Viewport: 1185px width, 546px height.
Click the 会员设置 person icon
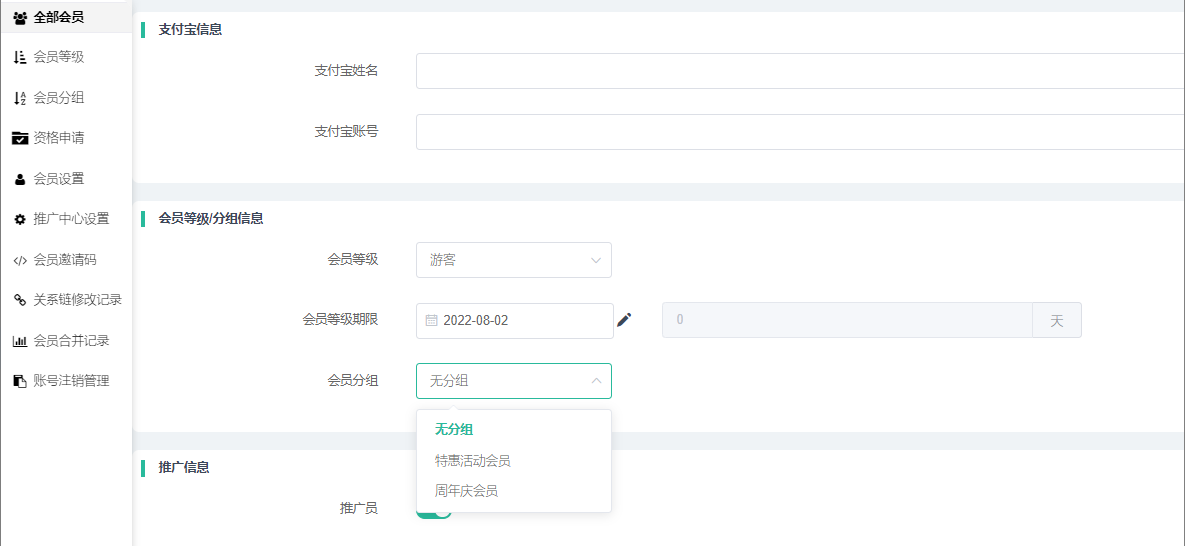pyautogui.click(x=20, y=179)
